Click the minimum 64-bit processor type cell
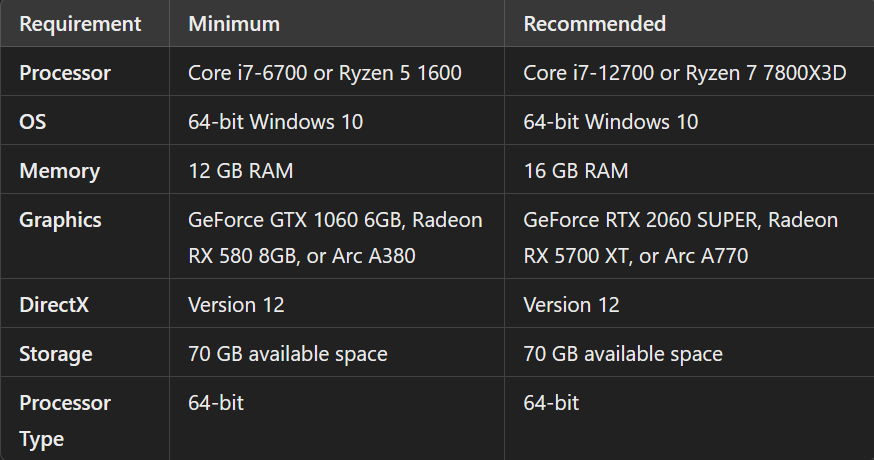Viewport: 874px width, 460px height. coord(216,403)
